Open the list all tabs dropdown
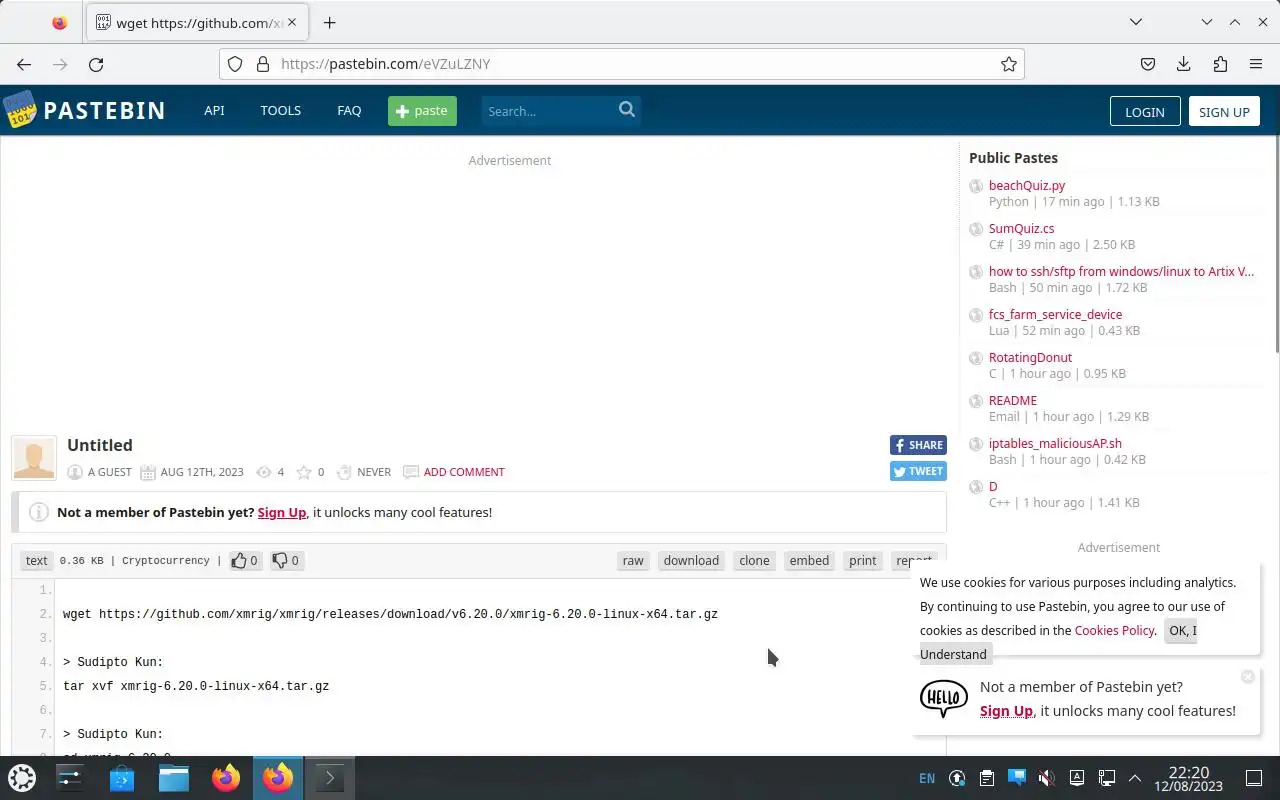 point(1136,22)
